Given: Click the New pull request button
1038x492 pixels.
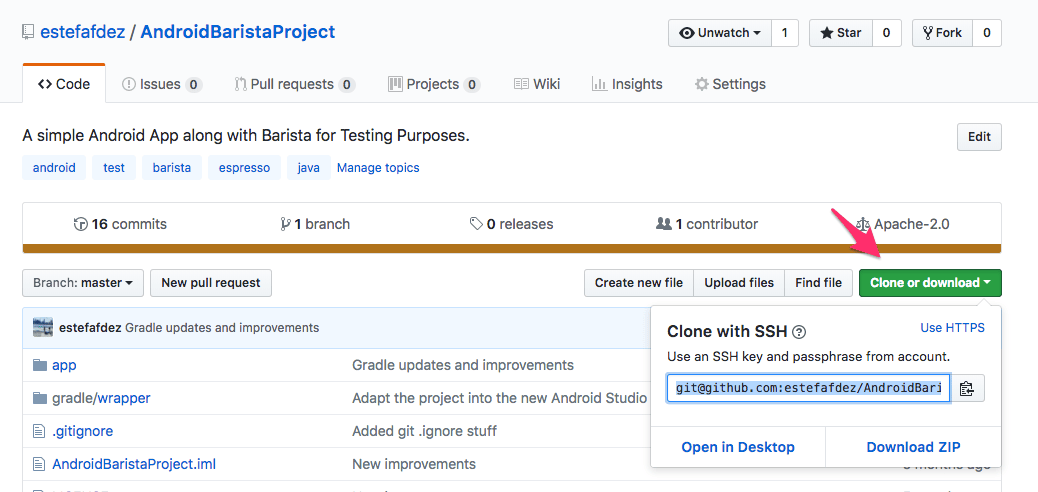Looking at the screenshot, I should click(x=211, y=283).
